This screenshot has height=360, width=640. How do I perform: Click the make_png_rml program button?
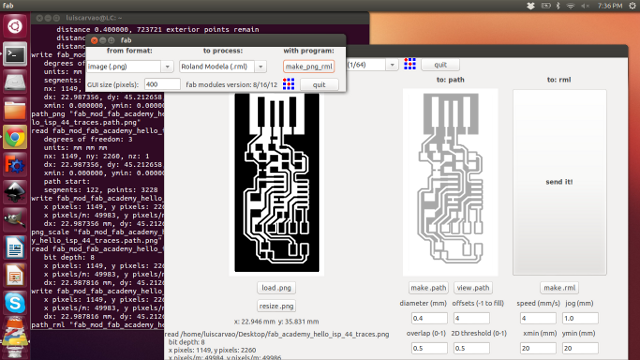(x=309, y=67)
